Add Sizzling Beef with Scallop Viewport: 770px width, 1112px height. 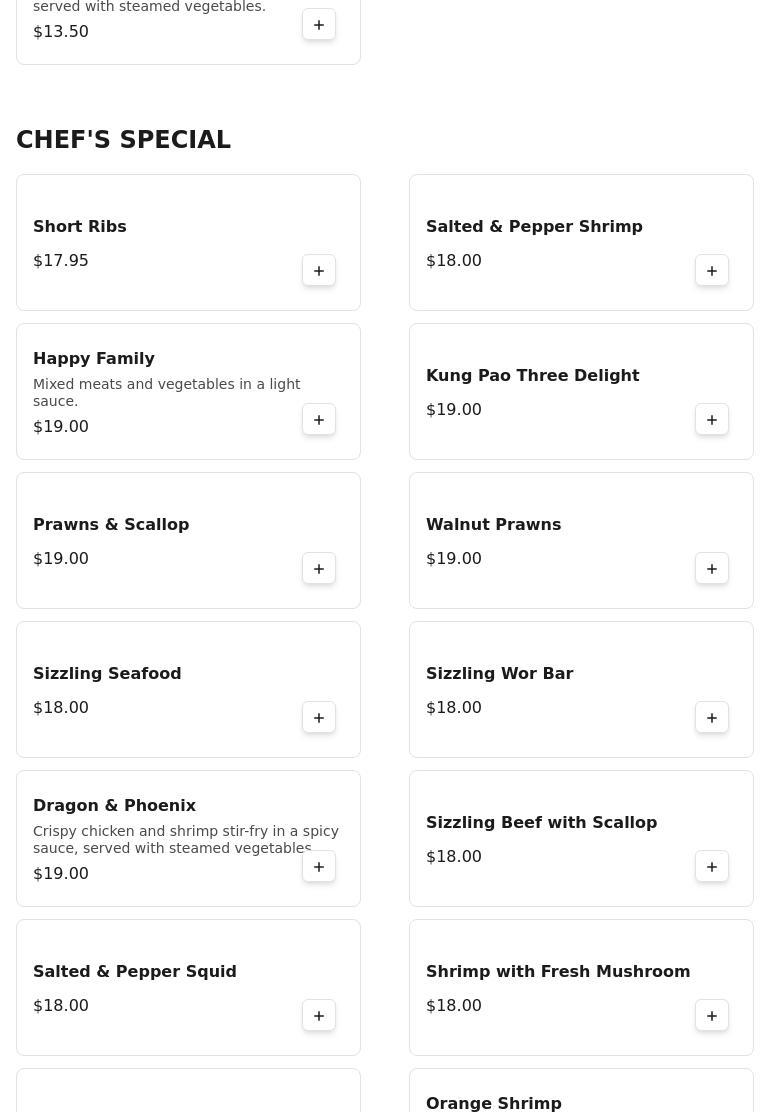pyautogui.click(x=712, y=867)
